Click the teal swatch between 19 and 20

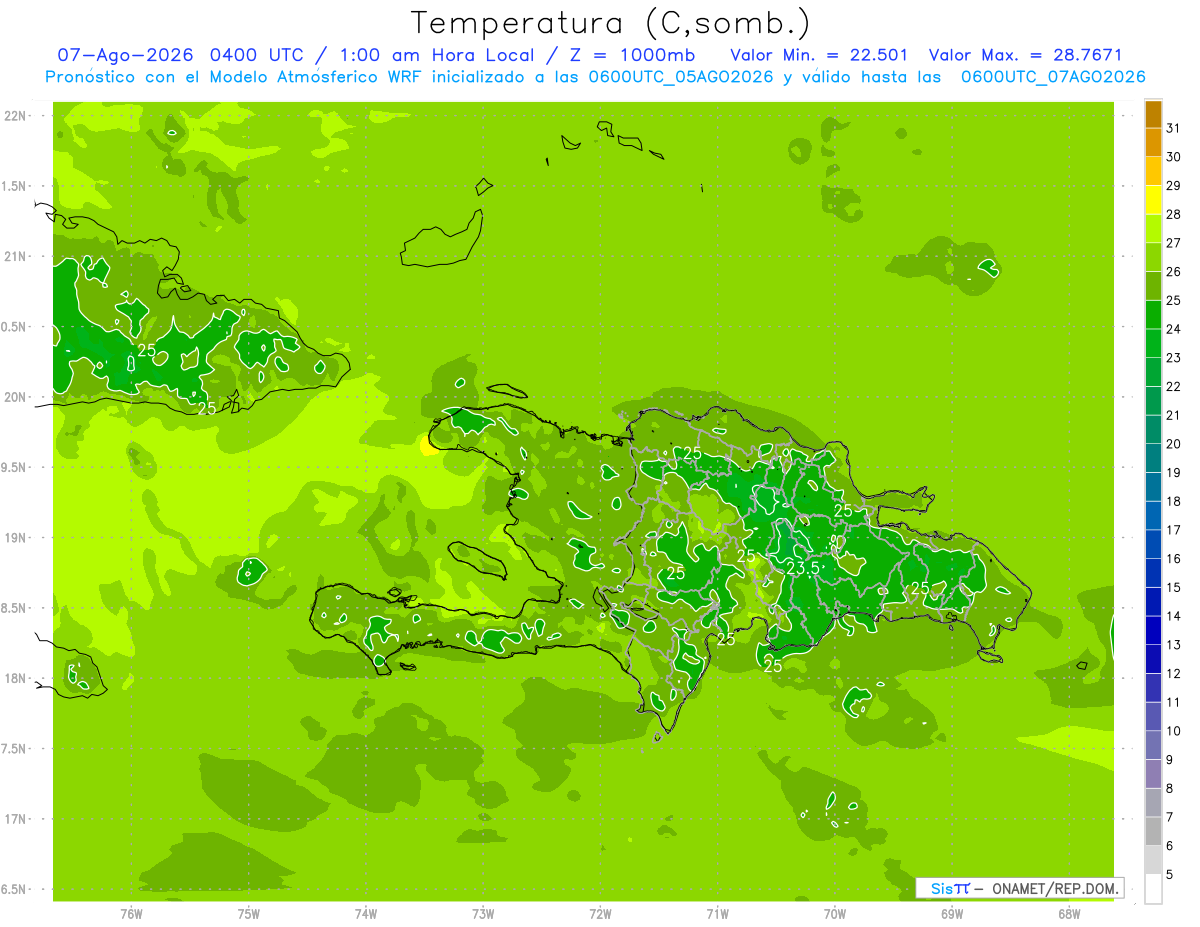[x=1153, y=459]
